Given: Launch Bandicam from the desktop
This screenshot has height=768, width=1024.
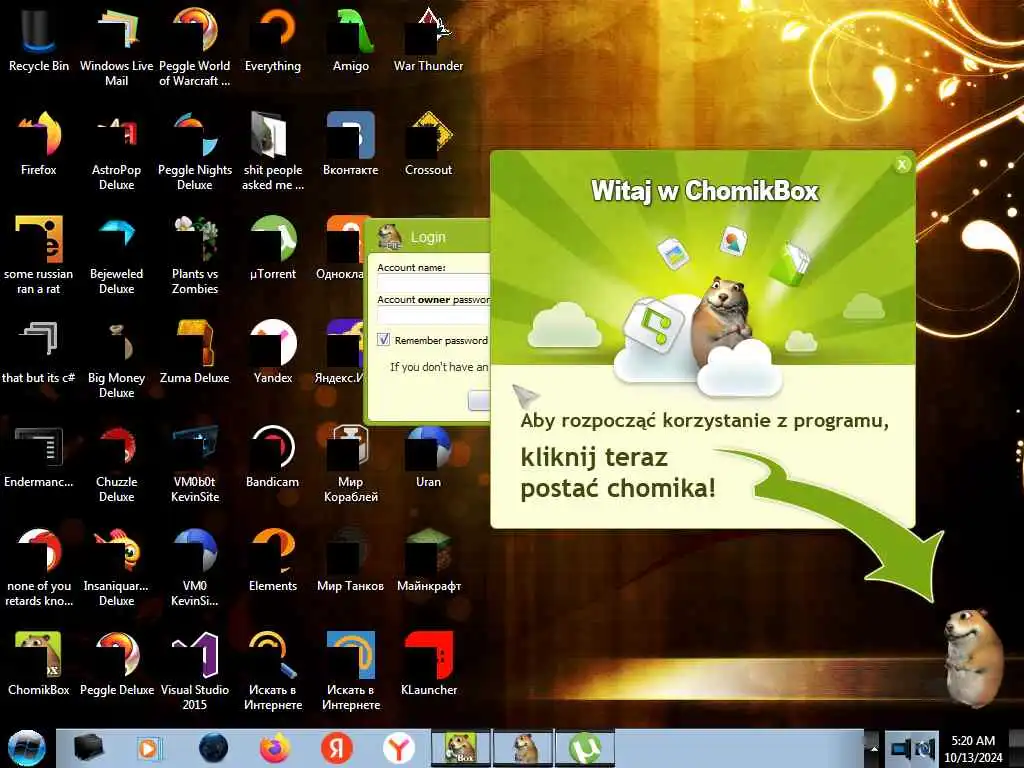Looking at the screenshot, I should (273, 455).
